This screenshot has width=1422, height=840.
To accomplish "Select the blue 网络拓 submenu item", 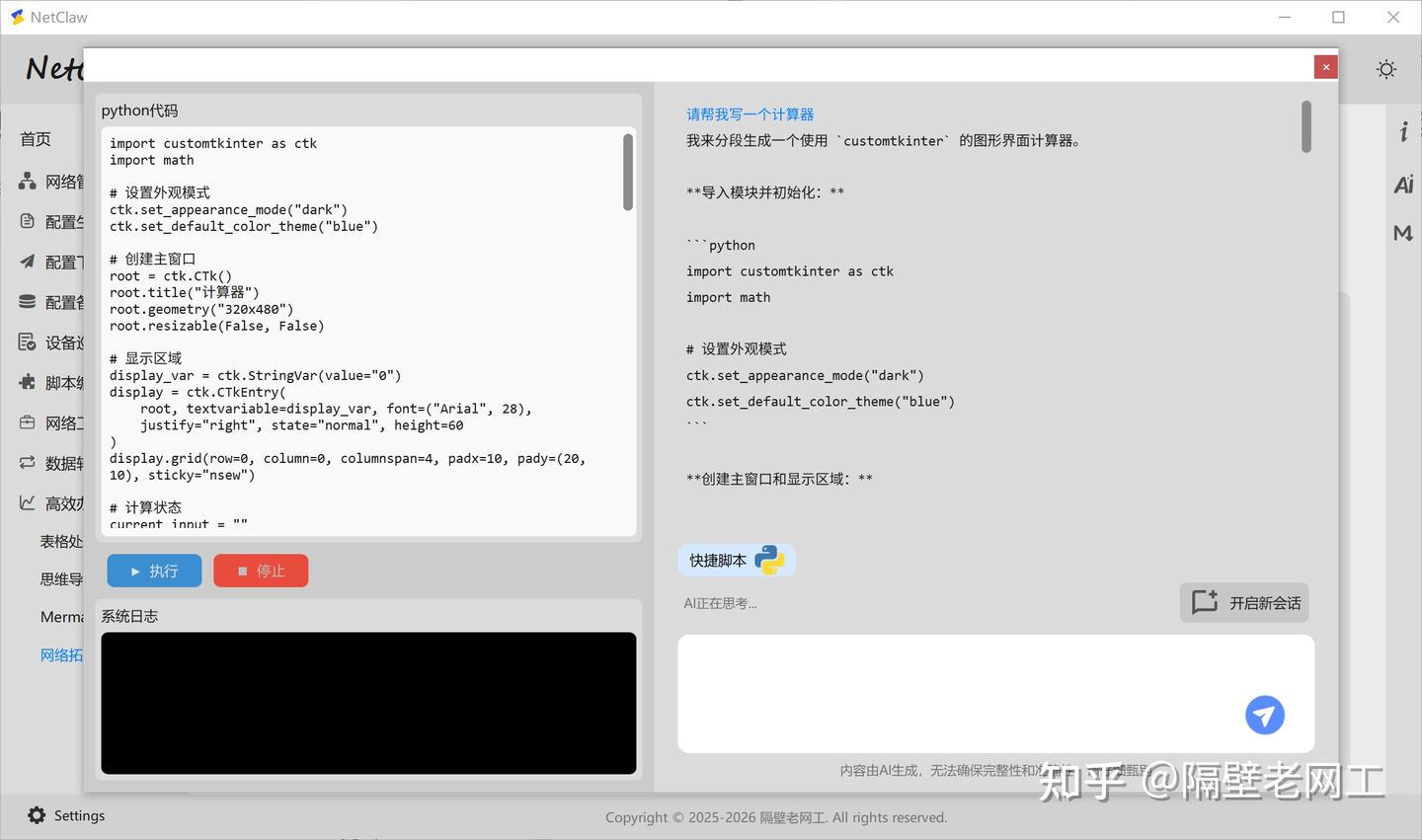I will click(61, 655).
